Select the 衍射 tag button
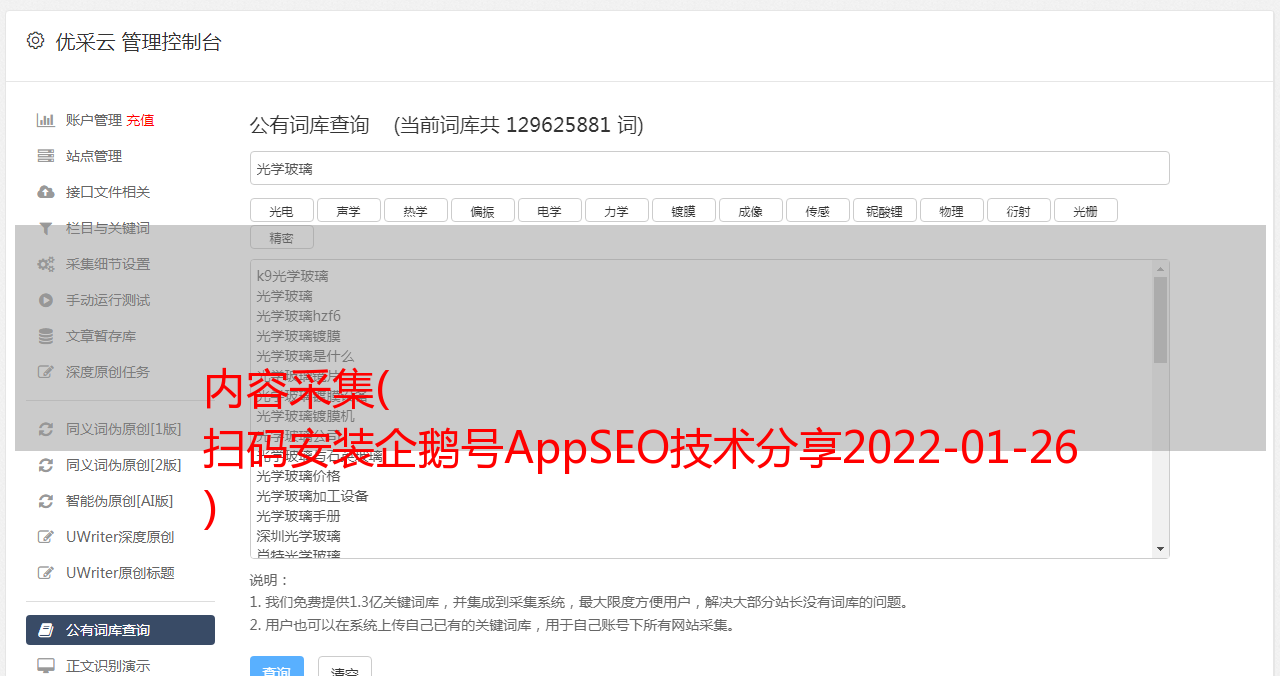Image resolution: width=1280 pixels, height=676 pixels. (x=1018, y=210)
